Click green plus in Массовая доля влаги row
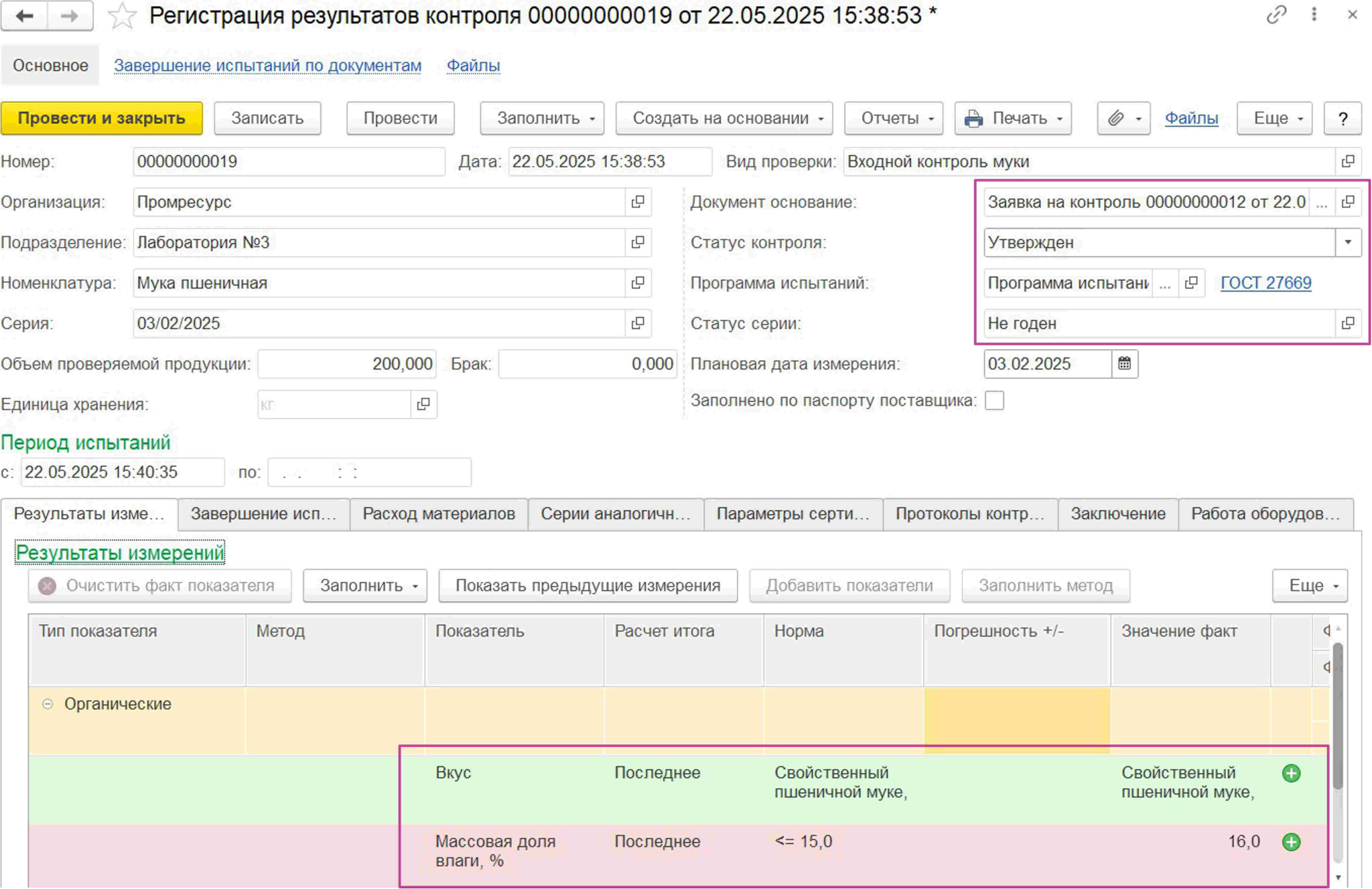The image size is (1372, 889). click(x=1291, y=842)
